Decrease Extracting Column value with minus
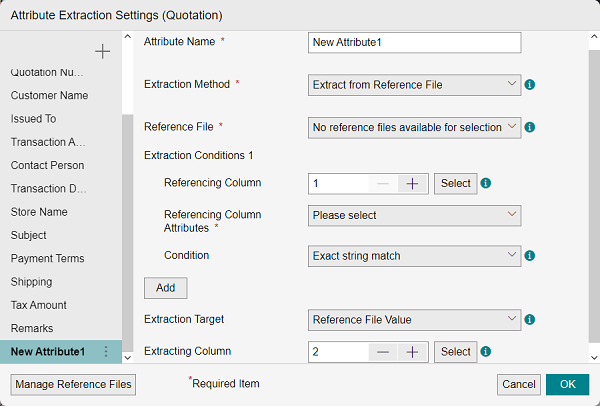 pos(383,352)
